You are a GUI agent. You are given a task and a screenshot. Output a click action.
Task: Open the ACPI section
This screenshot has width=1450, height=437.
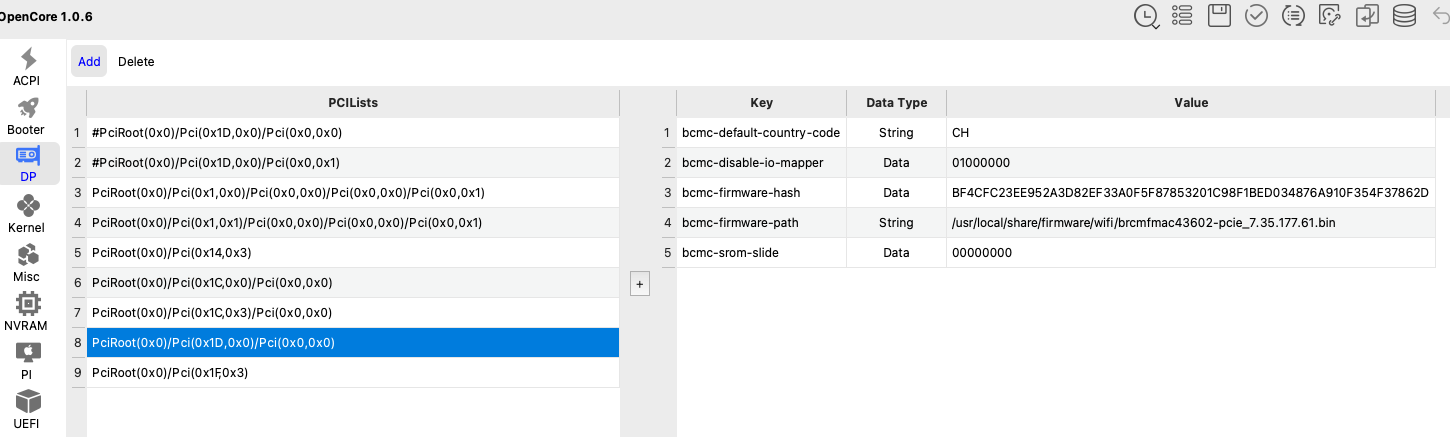27,67
